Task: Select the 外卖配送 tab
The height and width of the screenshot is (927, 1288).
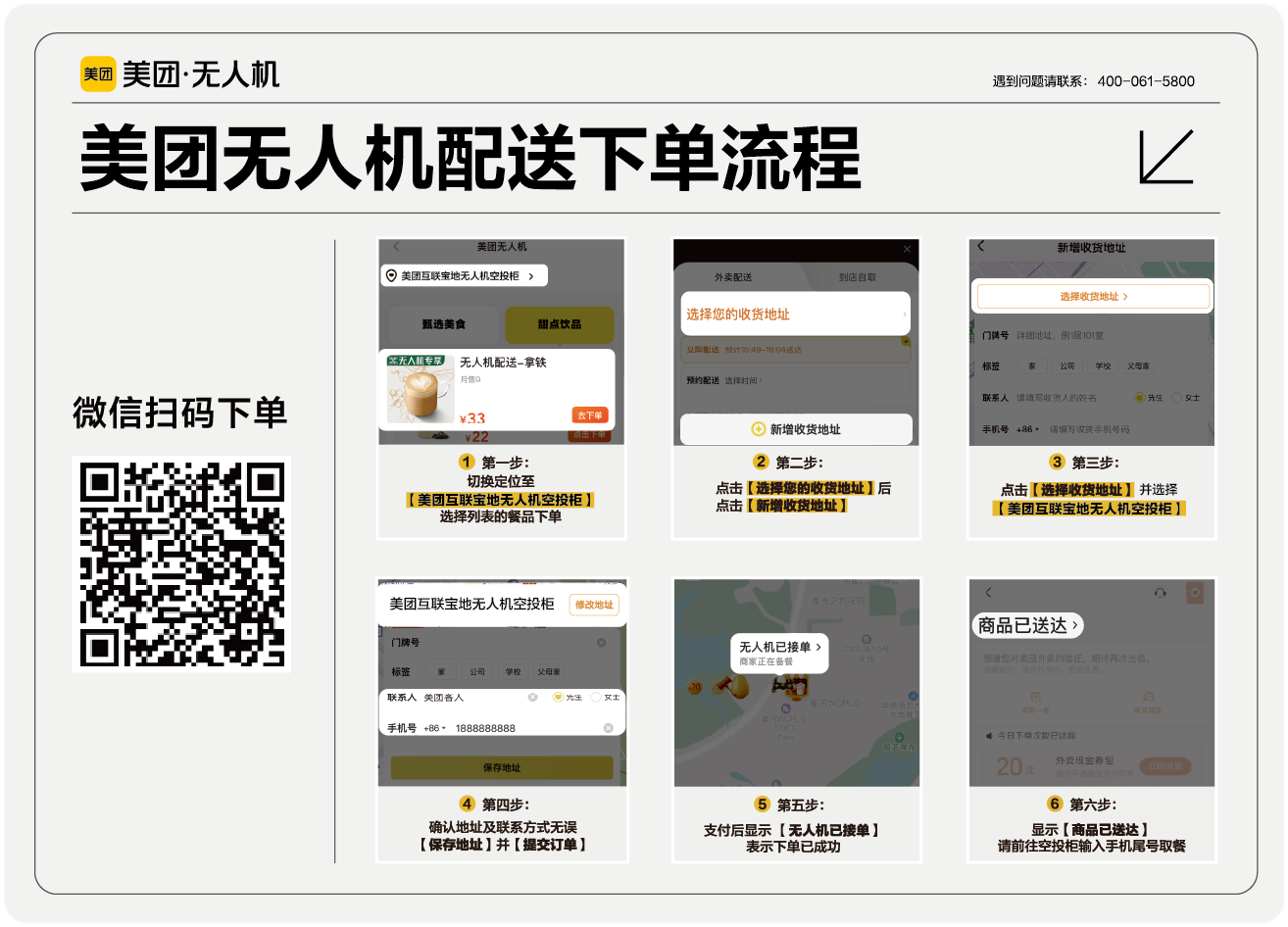Action: pos(733,277)
